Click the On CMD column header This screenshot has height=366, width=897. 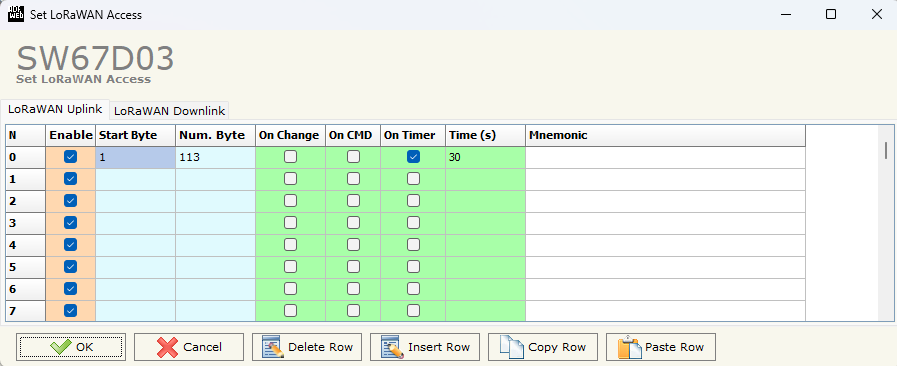coord(353,136)
